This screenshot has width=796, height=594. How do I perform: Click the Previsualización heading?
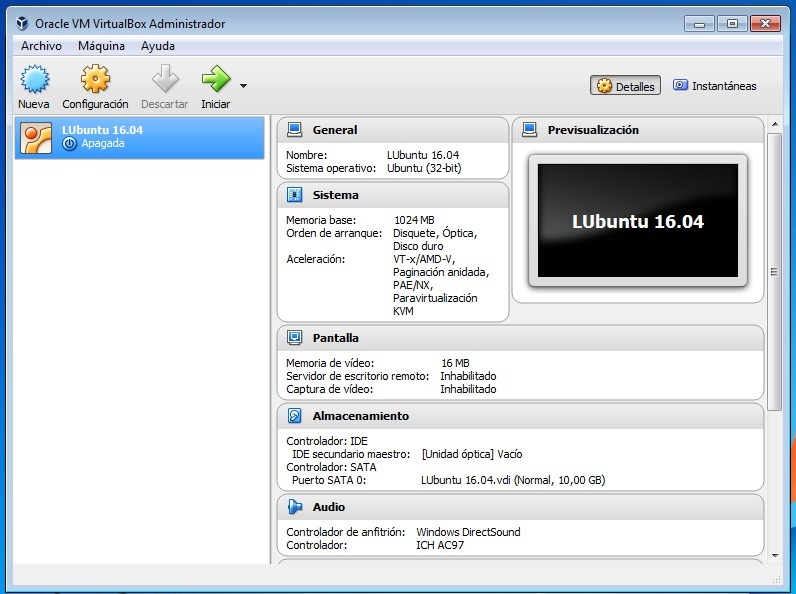pos(593,130)
